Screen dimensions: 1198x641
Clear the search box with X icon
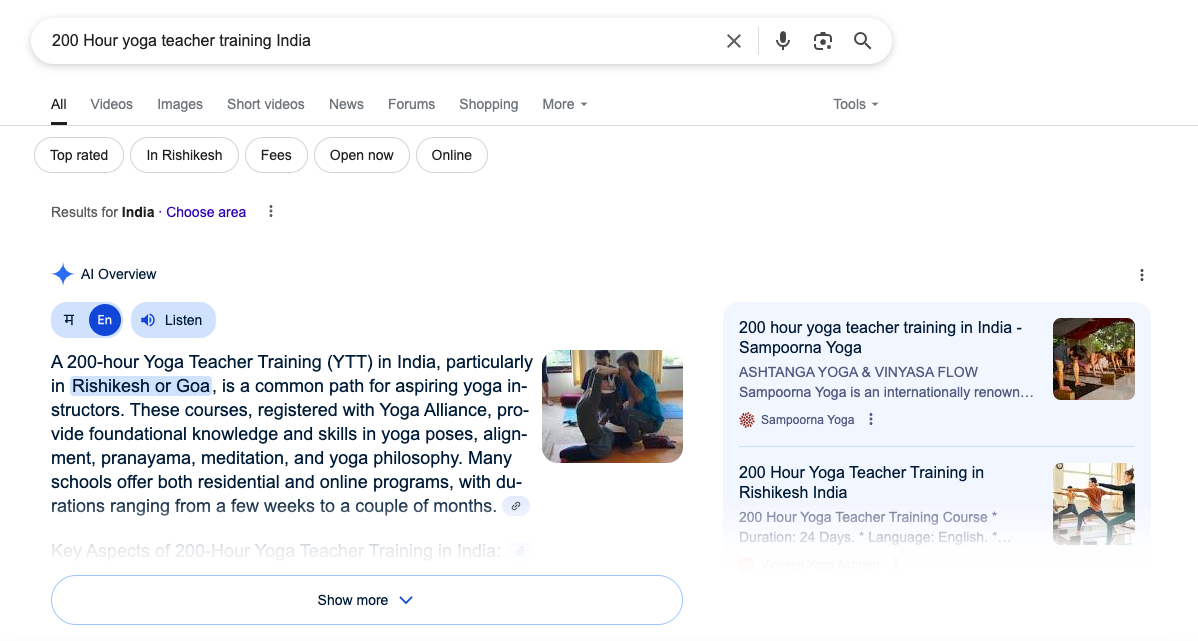pyautogui.click(x=734, y=41)
